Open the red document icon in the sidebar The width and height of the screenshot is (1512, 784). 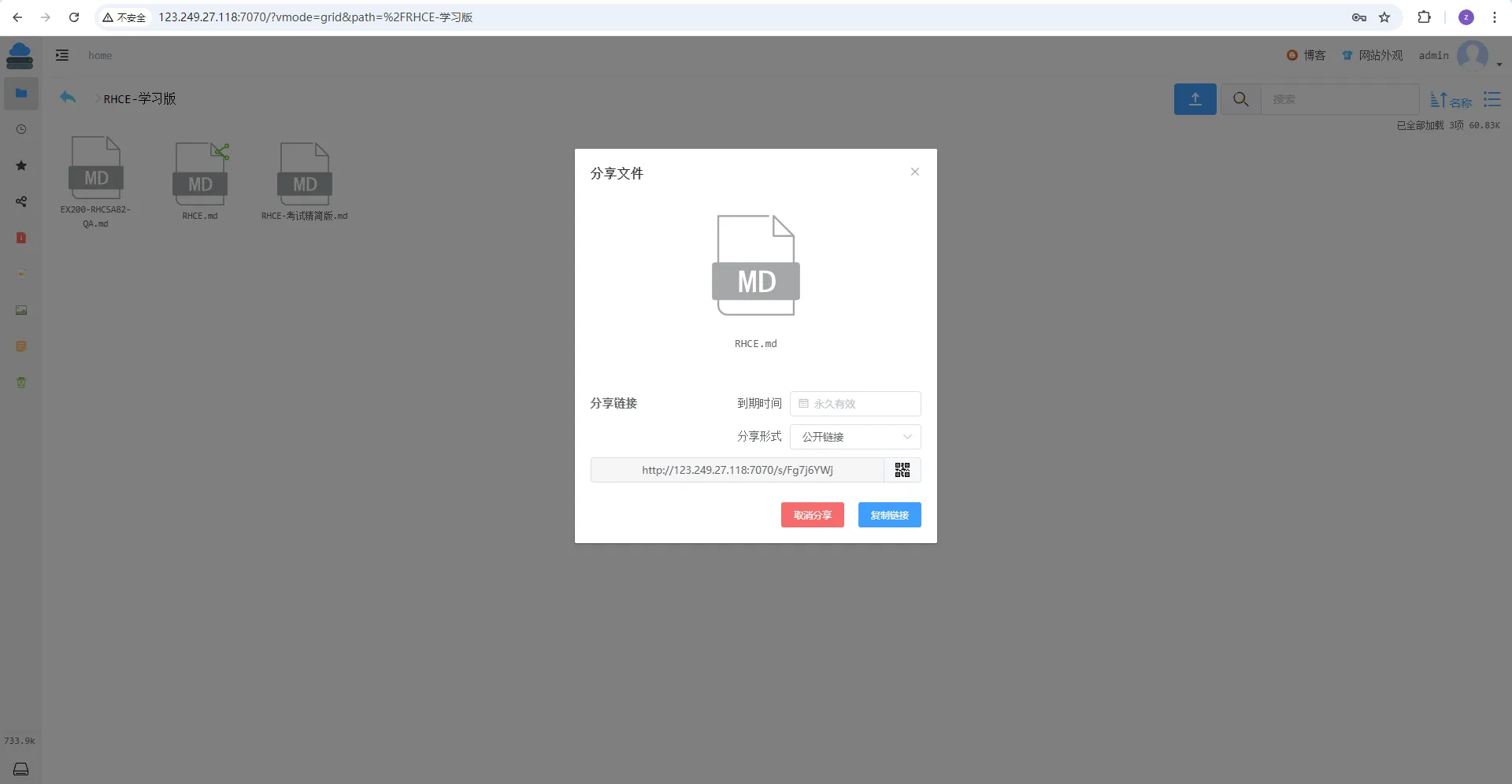(21, 238)
